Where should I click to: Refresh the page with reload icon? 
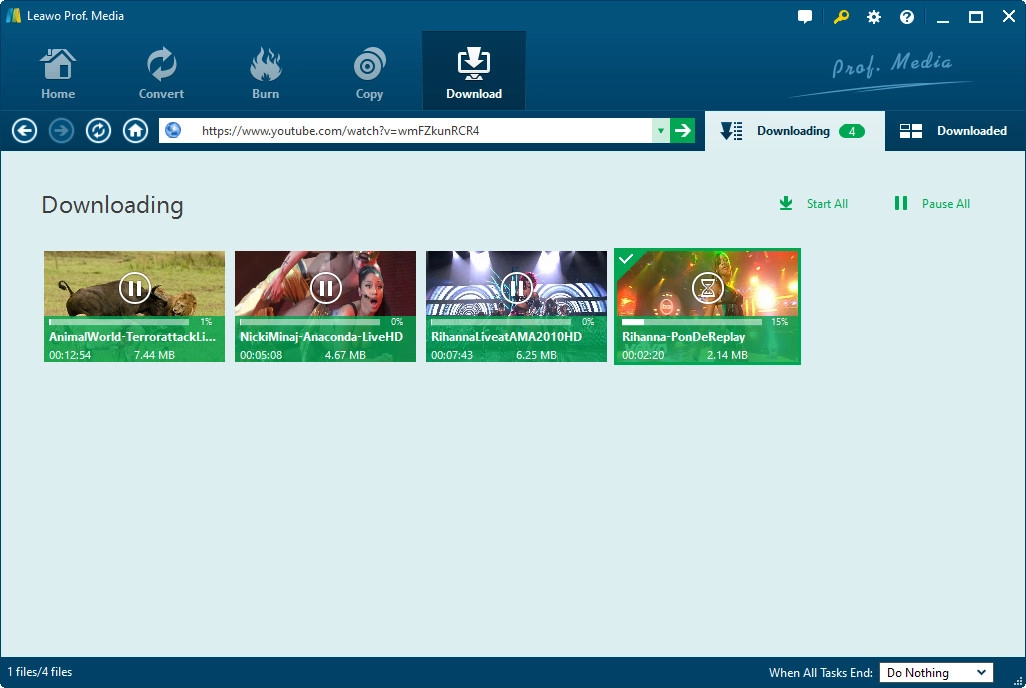[98, 131]
